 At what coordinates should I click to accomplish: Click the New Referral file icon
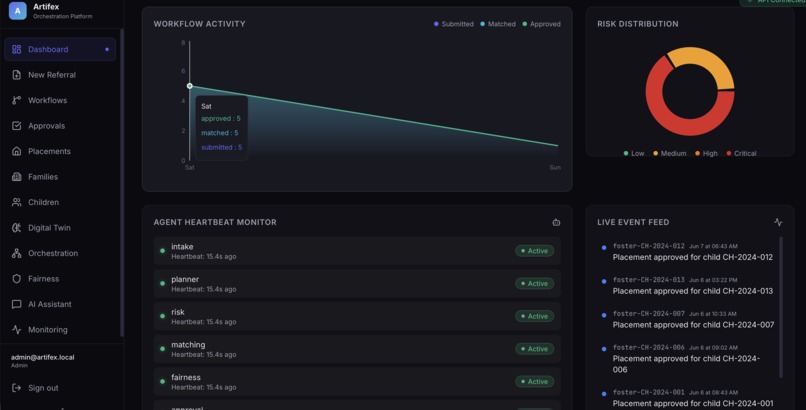click(16, 75)
